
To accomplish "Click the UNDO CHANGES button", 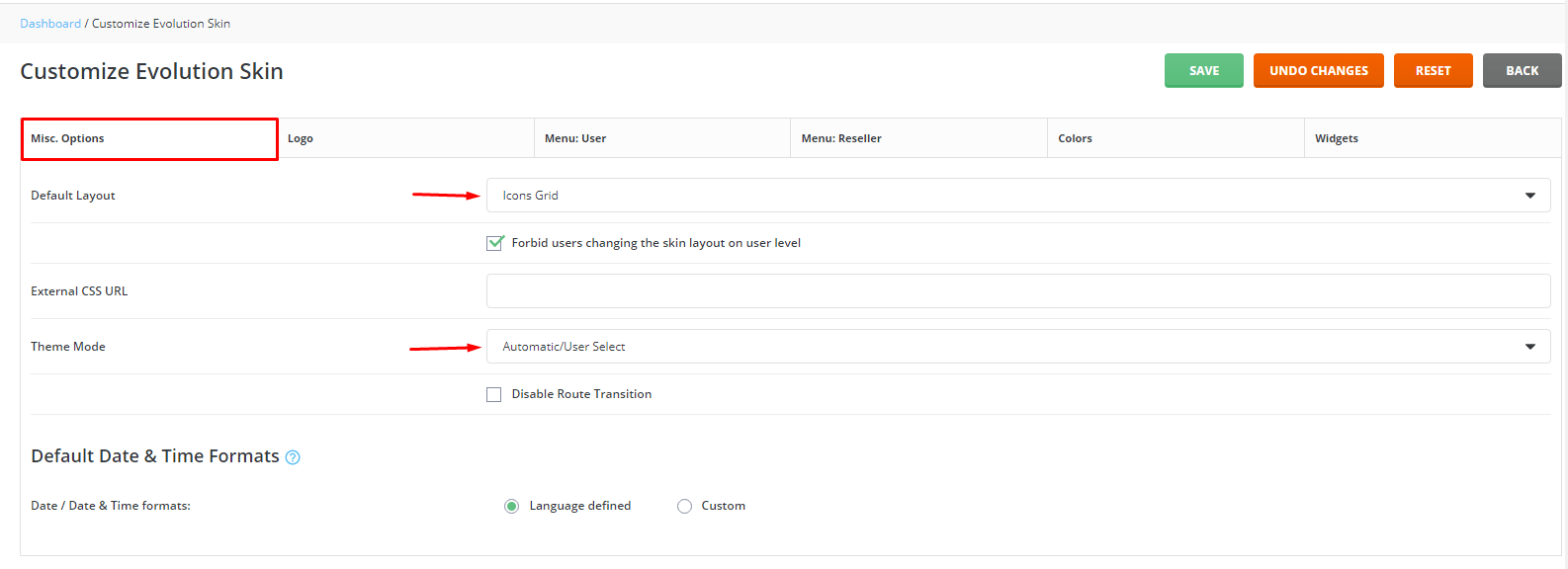I will [1319, 71].
